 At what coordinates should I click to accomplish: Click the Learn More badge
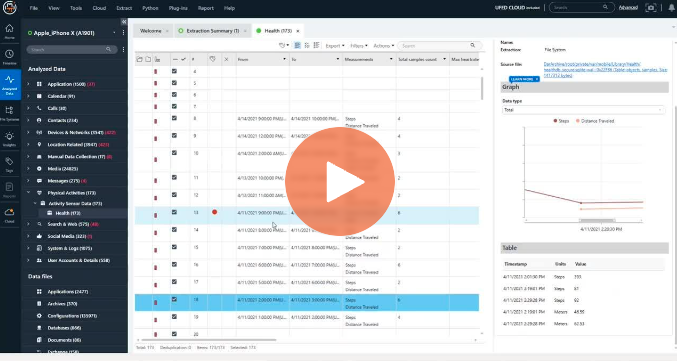point(524,79)
